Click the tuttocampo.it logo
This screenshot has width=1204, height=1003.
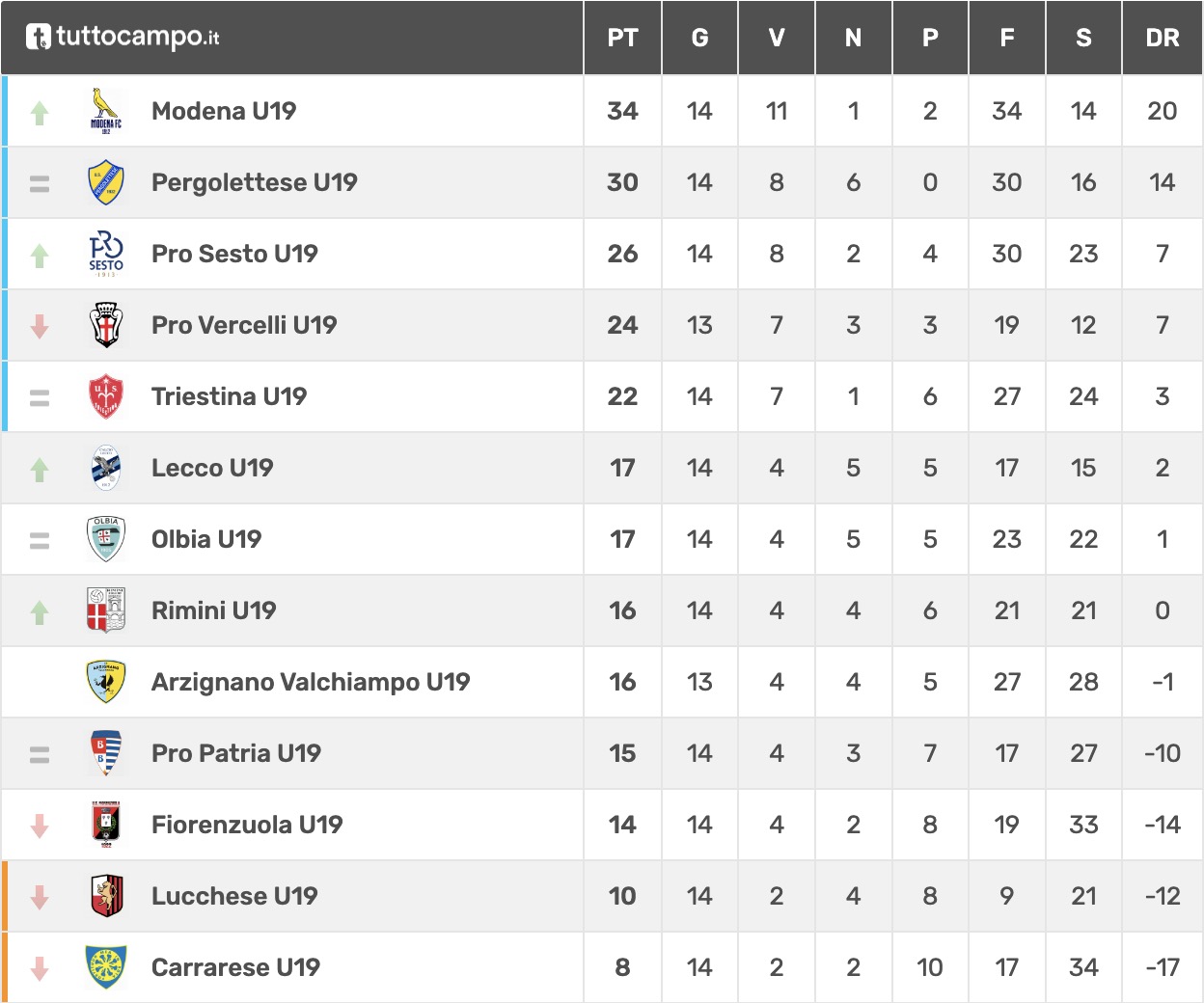(x=123, y=38)
